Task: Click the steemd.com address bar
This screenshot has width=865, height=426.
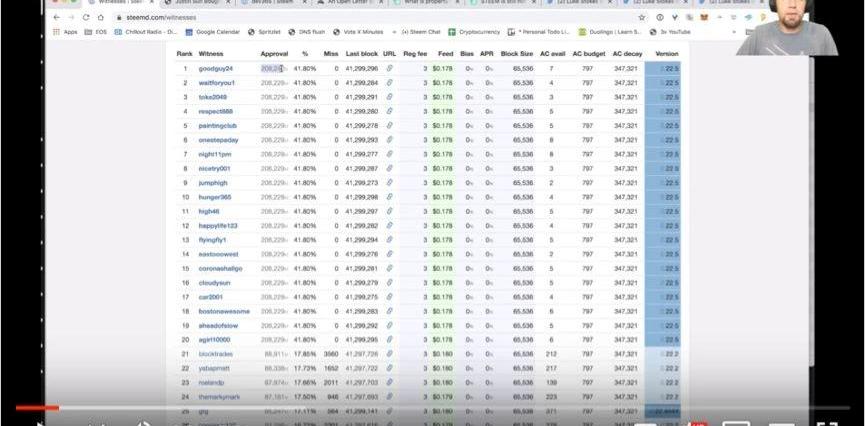Action: point(300,17)
